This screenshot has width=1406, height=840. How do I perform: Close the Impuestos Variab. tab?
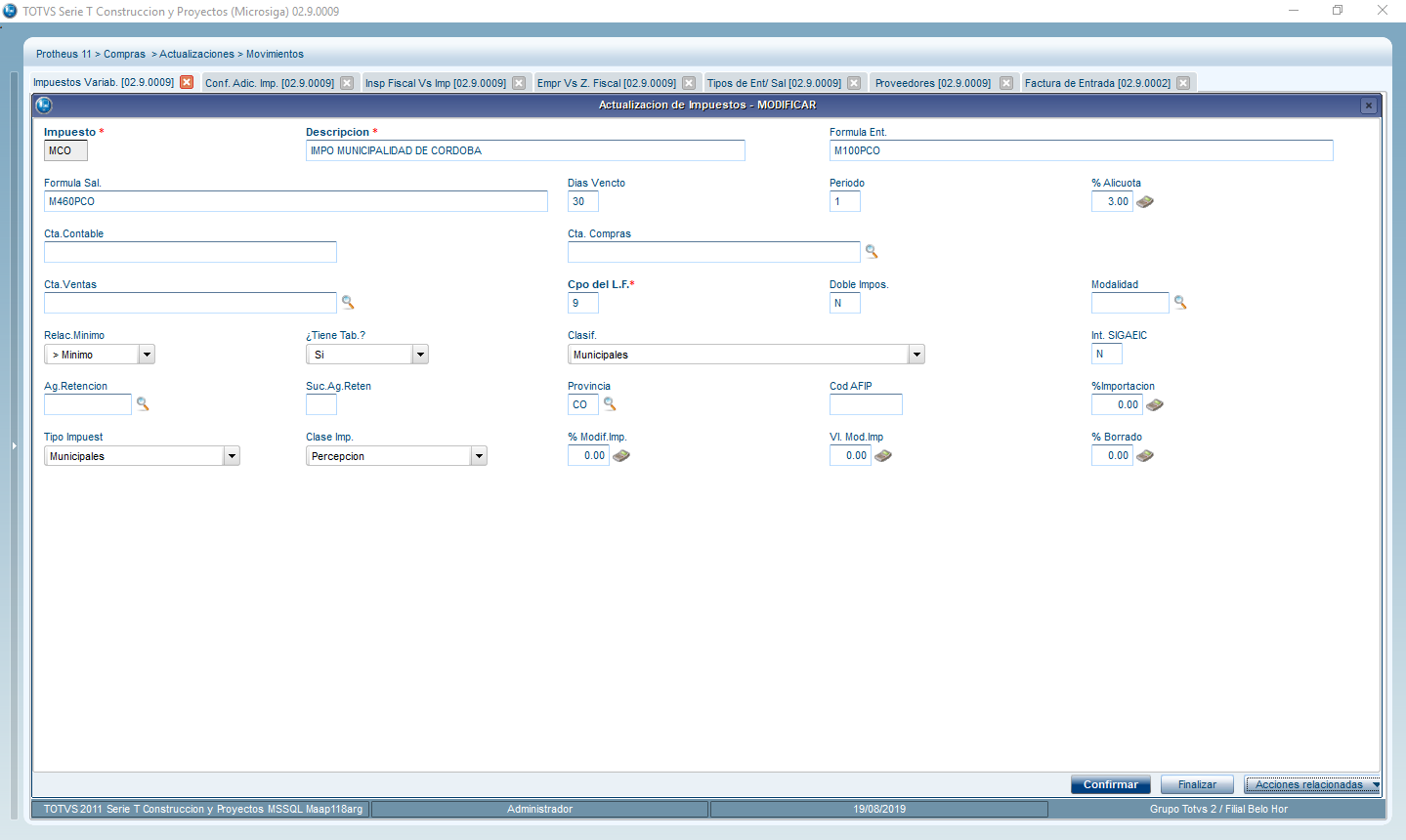point(187,82)
